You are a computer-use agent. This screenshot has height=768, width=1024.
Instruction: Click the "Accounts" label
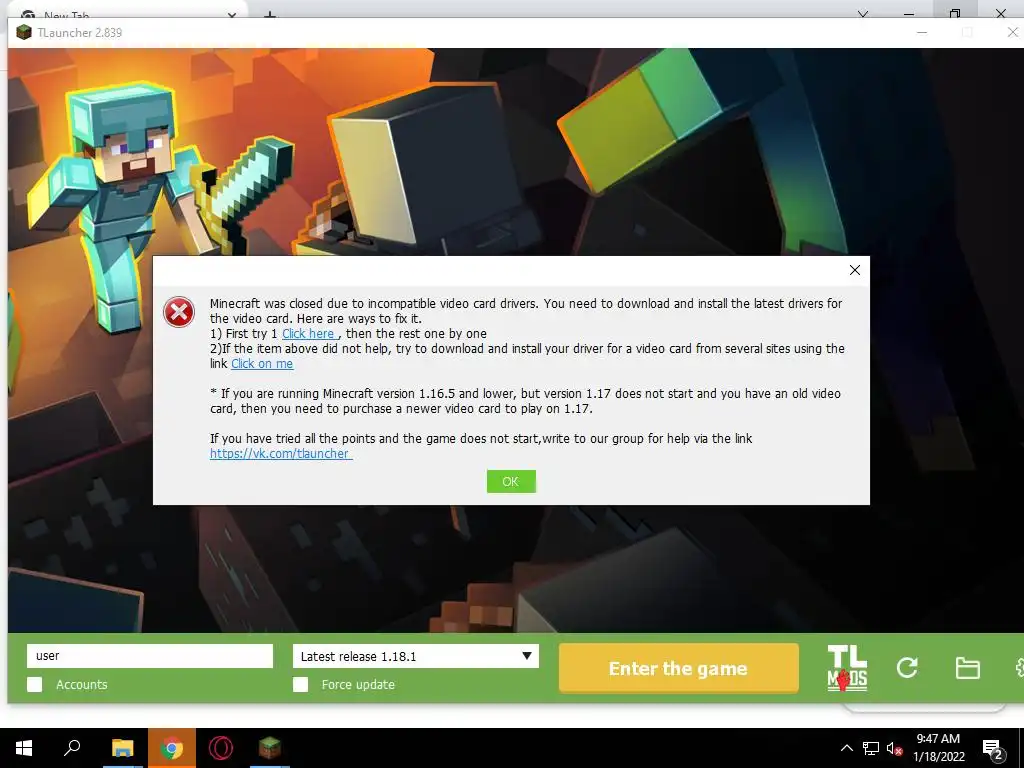point(82,684)
